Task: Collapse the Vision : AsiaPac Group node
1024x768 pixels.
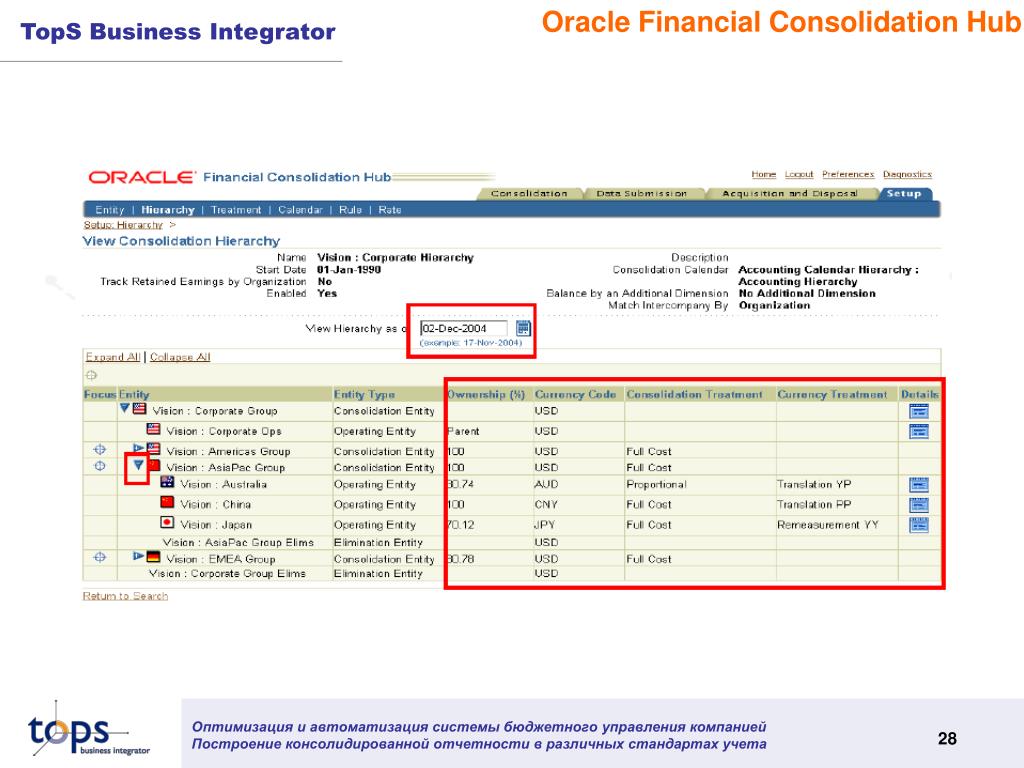Action: [138, 466]
